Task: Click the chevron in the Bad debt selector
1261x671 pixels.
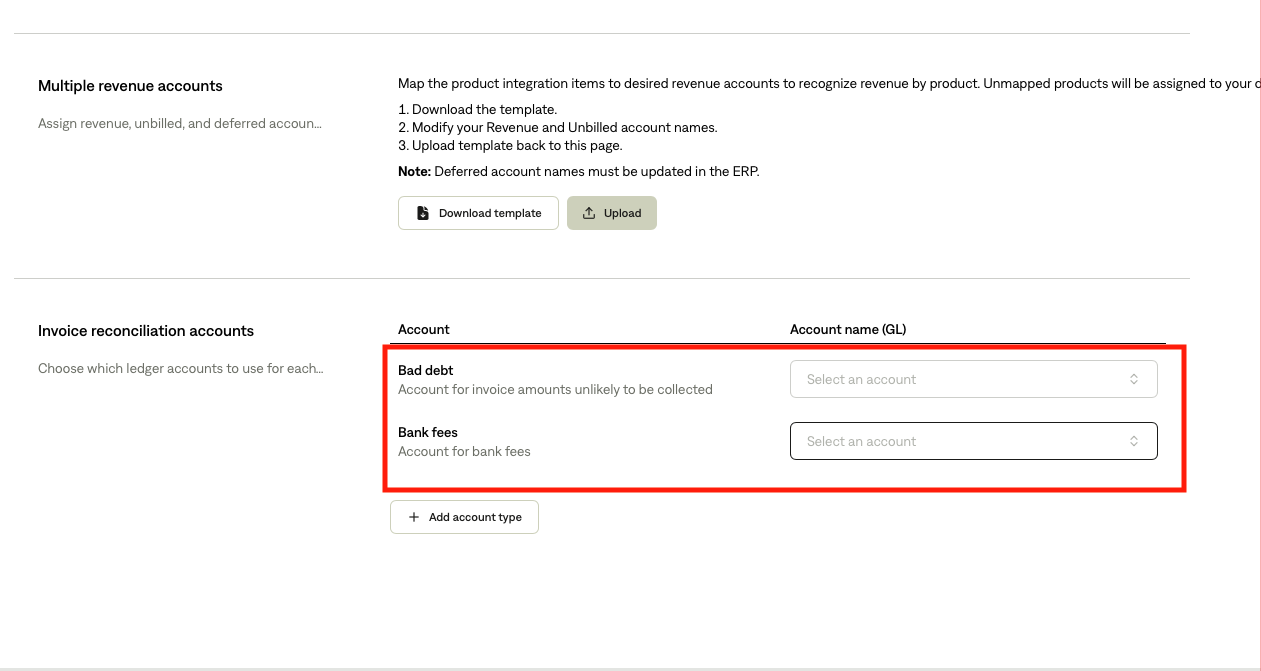Action: click(1134, 378)
